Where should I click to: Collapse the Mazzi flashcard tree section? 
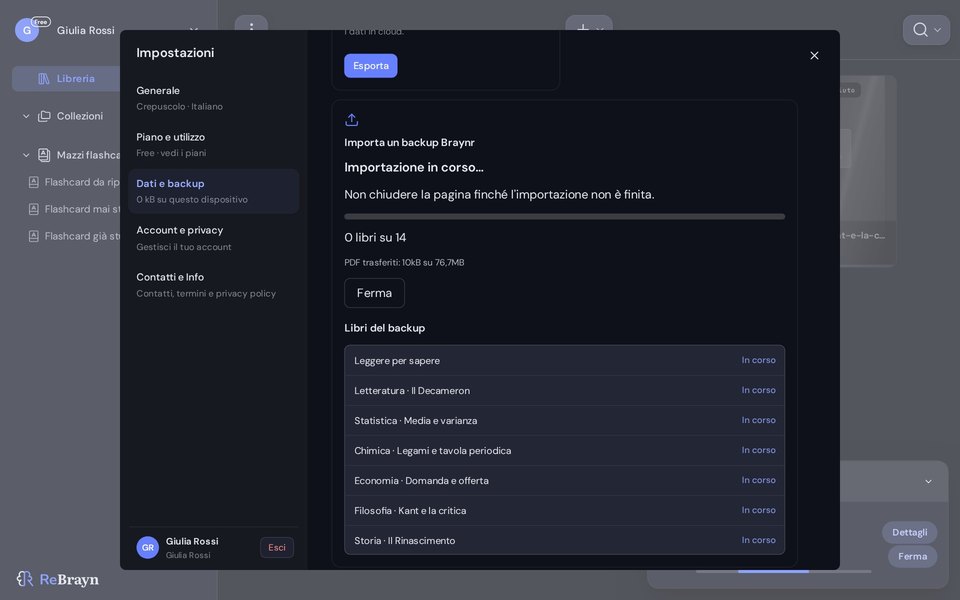point(26,155)
